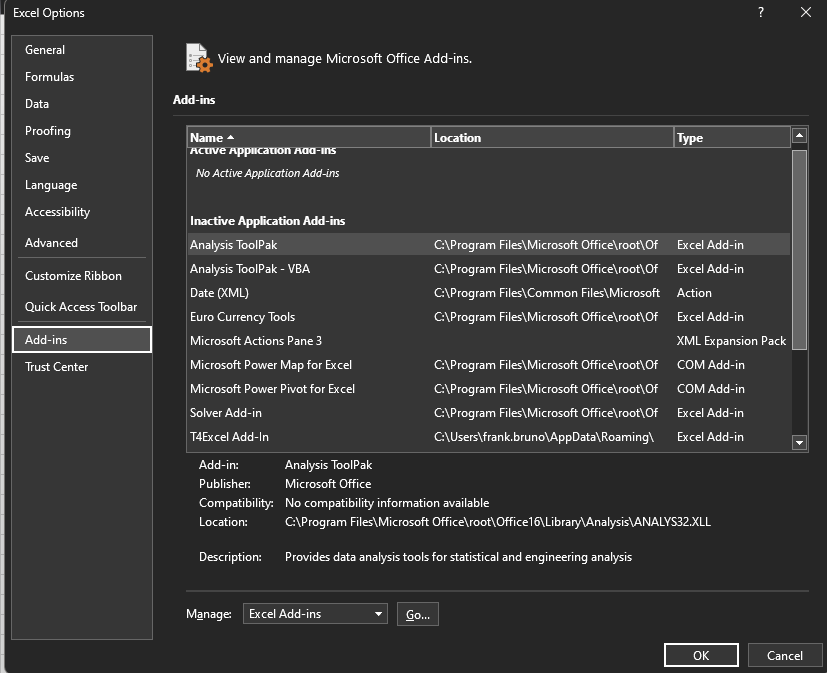Select Solver Add-in in the list
This screenshot has height=673, width=827.
tap(226, 413)
